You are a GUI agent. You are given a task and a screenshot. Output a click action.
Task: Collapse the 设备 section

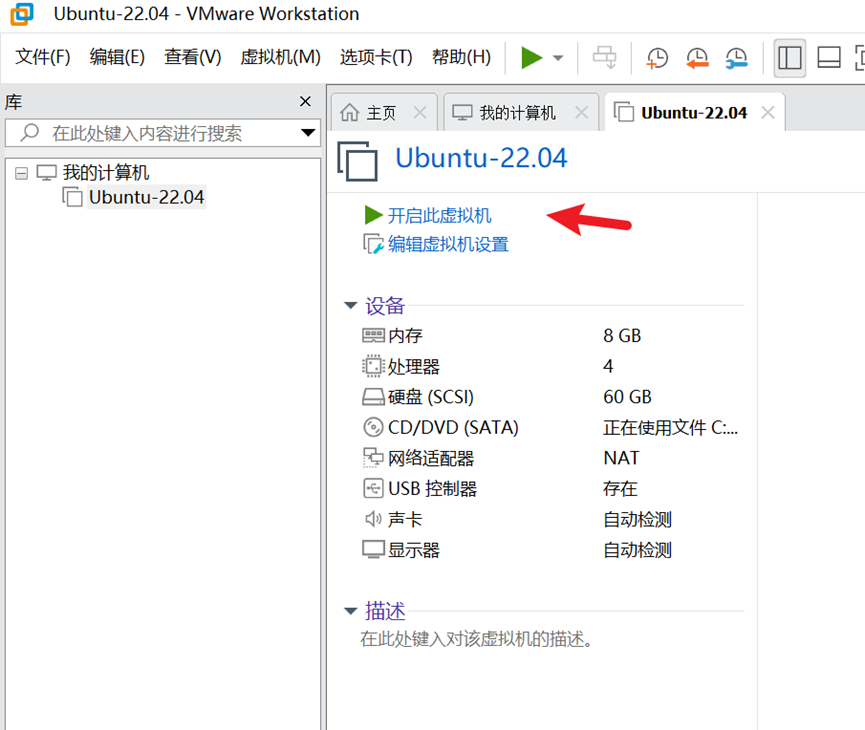tap(350, 305)
